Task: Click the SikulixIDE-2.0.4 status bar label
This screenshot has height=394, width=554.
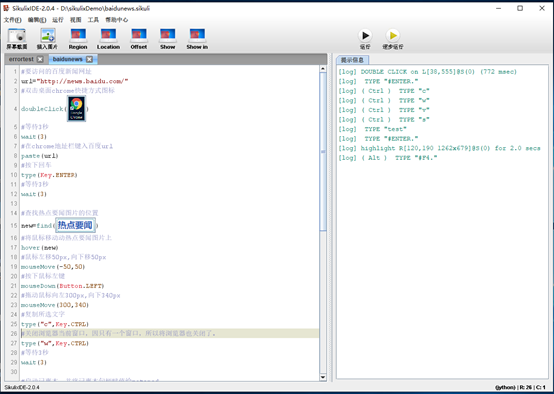Action: click(x=22, y=388)
